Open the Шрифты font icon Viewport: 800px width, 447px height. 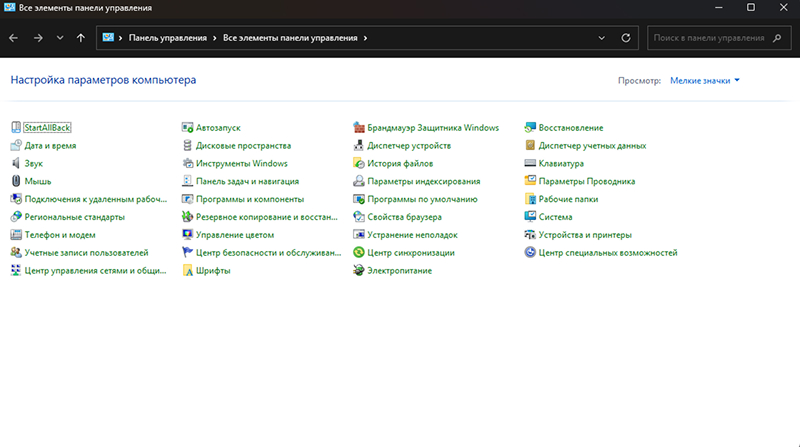pos(187,270)
